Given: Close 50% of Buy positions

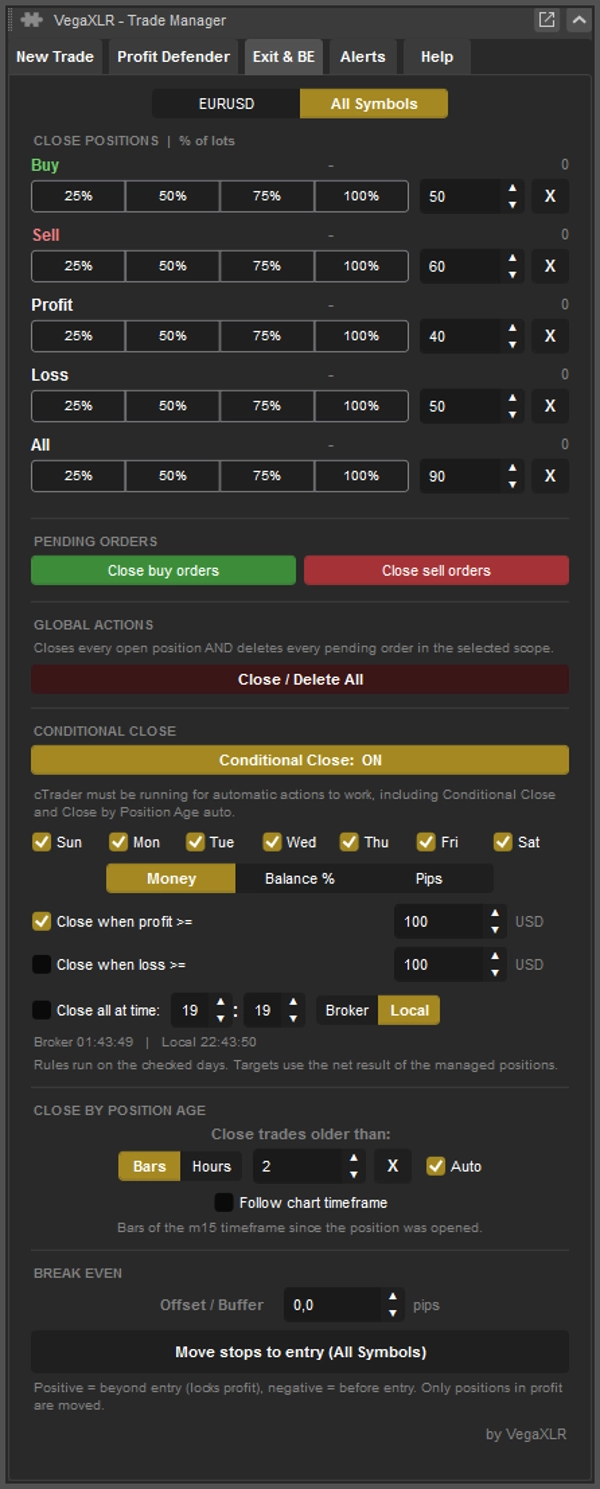Looking at the screenshot, I should click(x=172, y=196).
